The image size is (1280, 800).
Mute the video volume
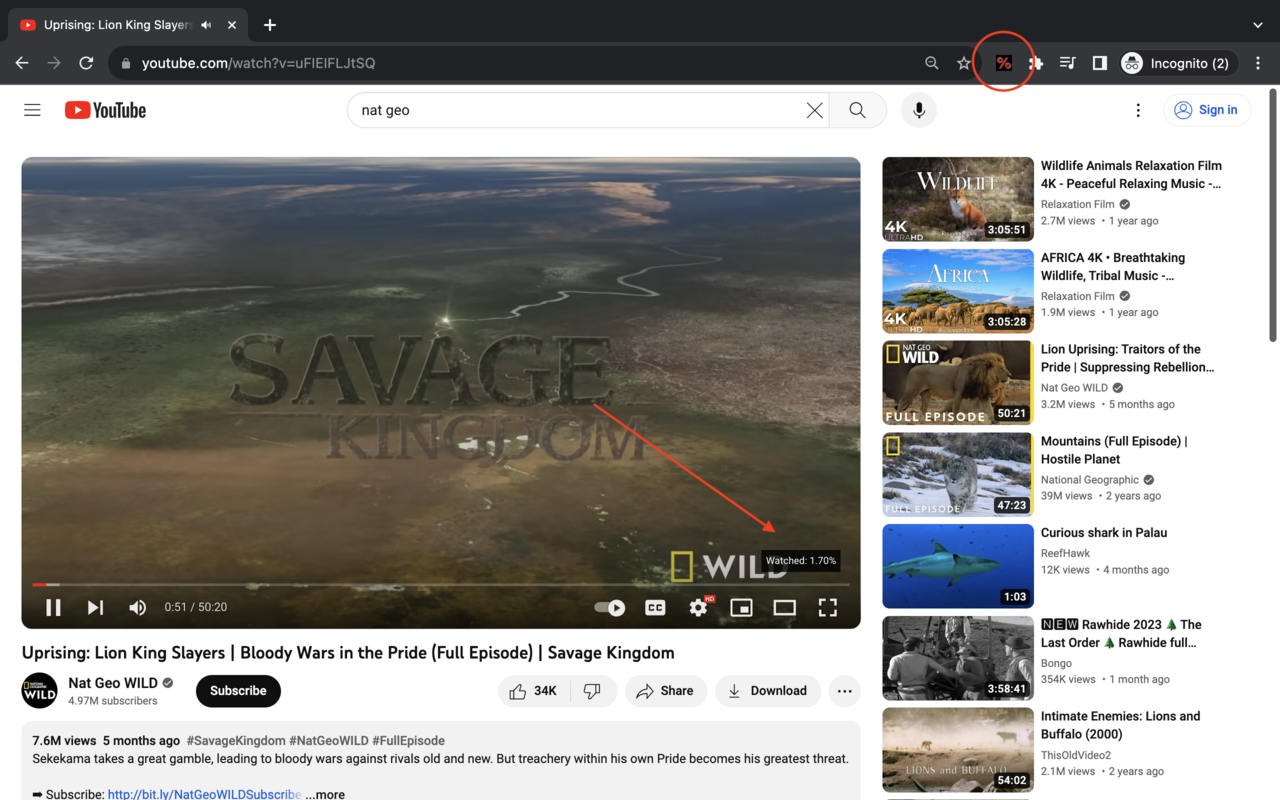[x=138, y=607]
